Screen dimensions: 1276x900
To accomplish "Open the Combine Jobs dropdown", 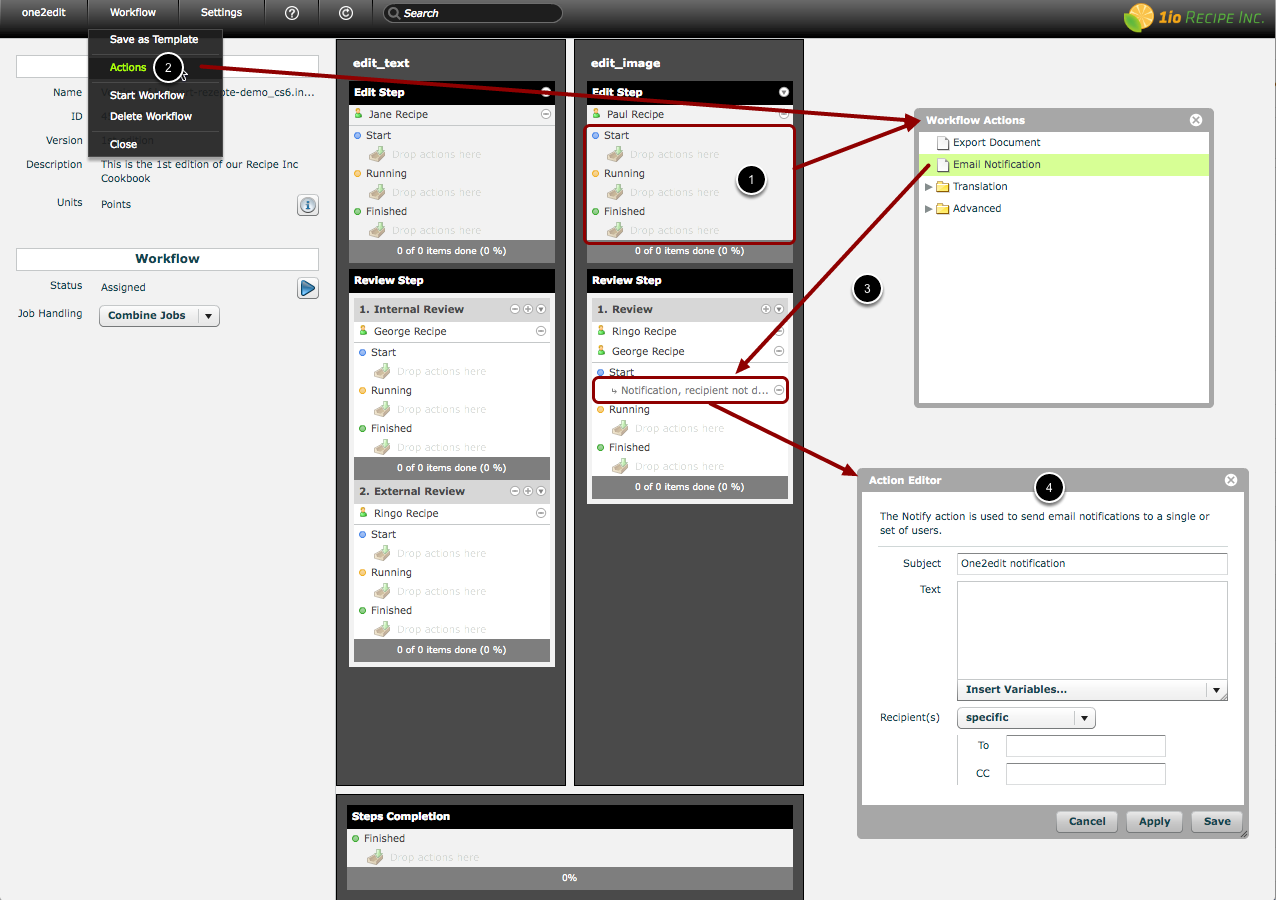I will point(159,316).
